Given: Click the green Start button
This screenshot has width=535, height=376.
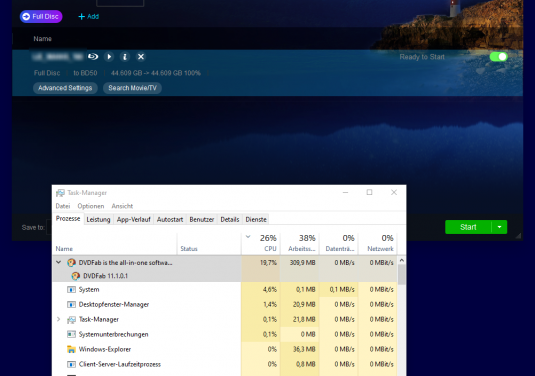Looking at the screenshot, I should pos(468,227).
